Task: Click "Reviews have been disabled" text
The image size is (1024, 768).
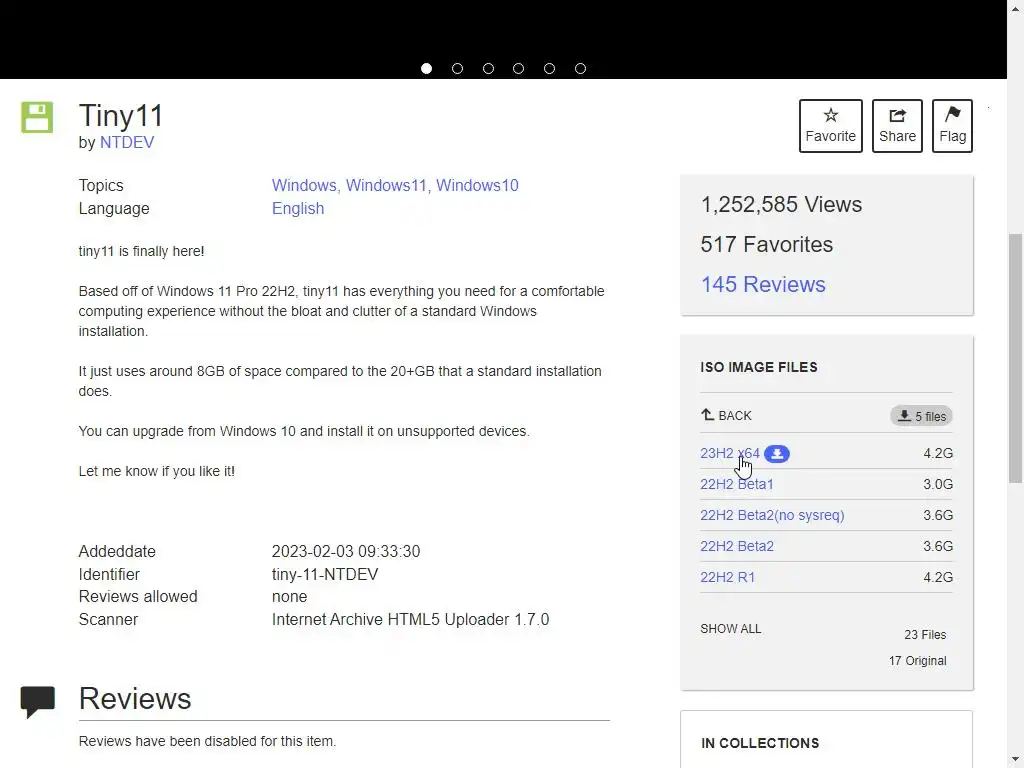Action: (207, 741)
